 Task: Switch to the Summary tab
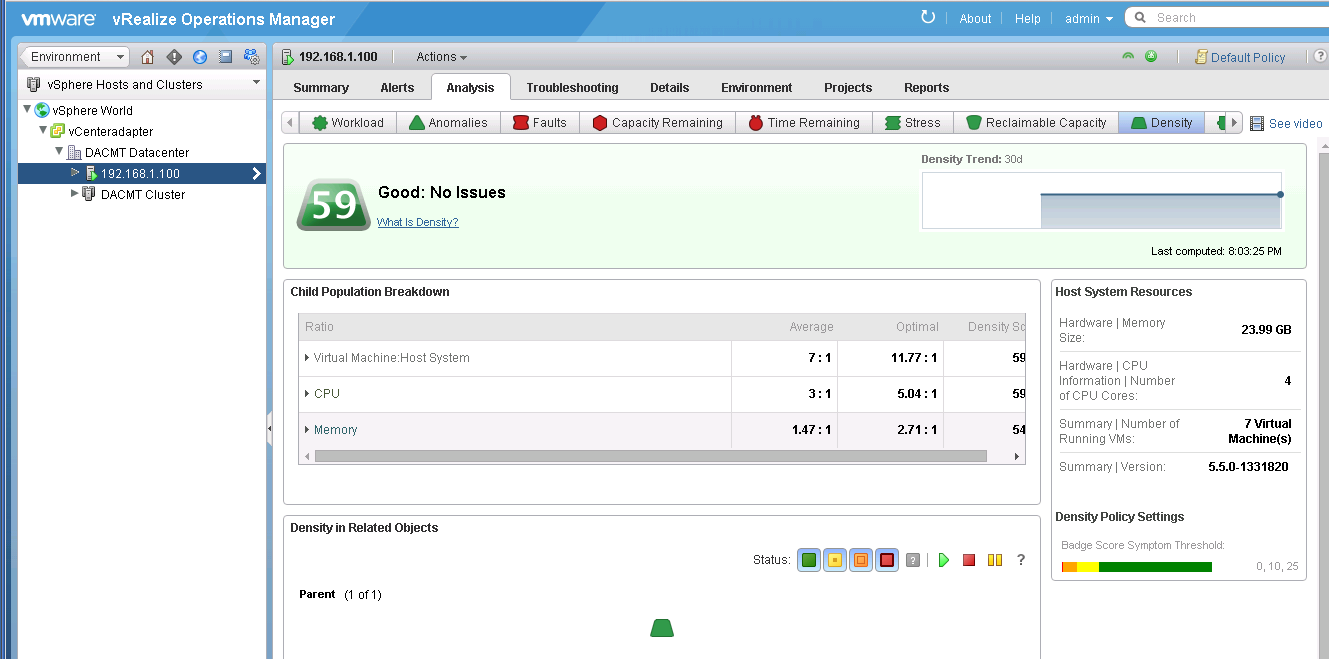coord(321,88)
